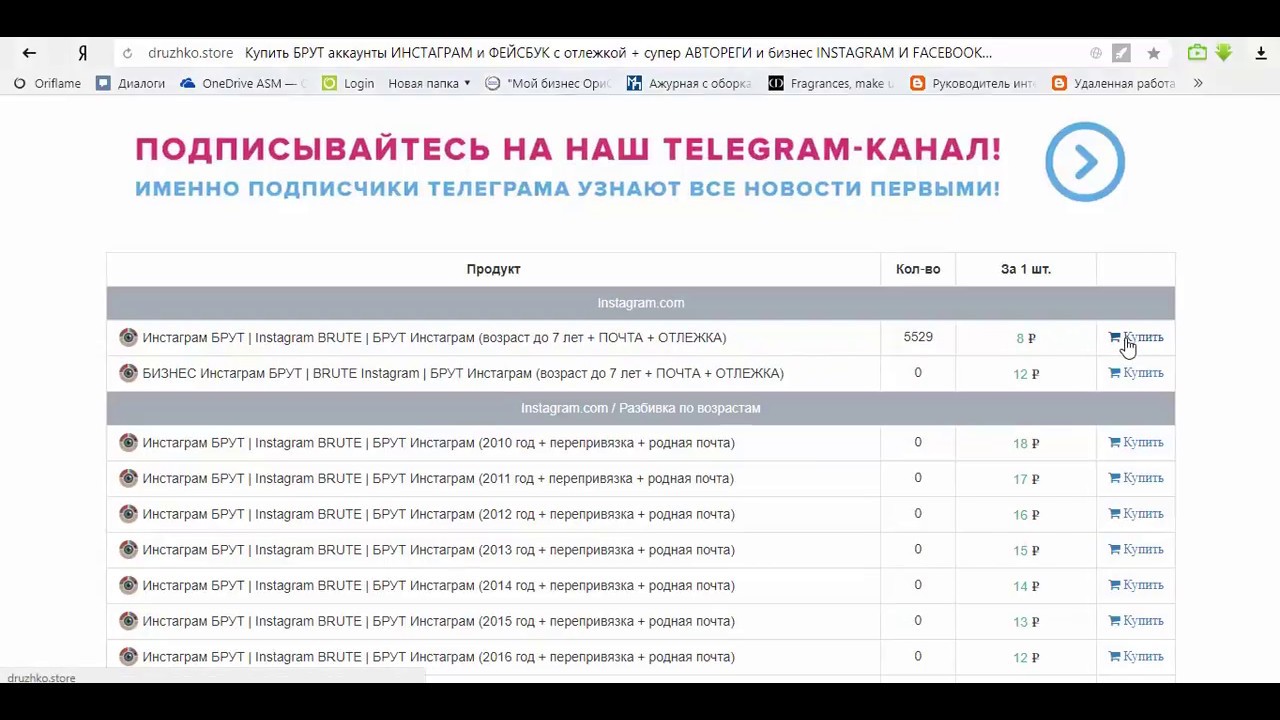The height and width of the screenshot is (720, 1280).
Task: Open browser downloads icon
Action: (1261, 53)
